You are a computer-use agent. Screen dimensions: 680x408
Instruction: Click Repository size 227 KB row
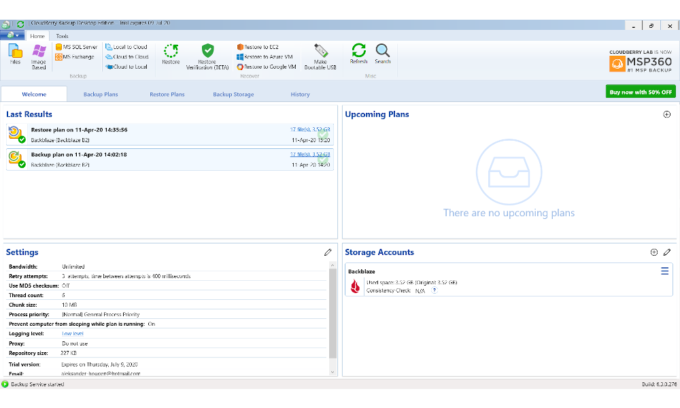[x=167, y=353]
